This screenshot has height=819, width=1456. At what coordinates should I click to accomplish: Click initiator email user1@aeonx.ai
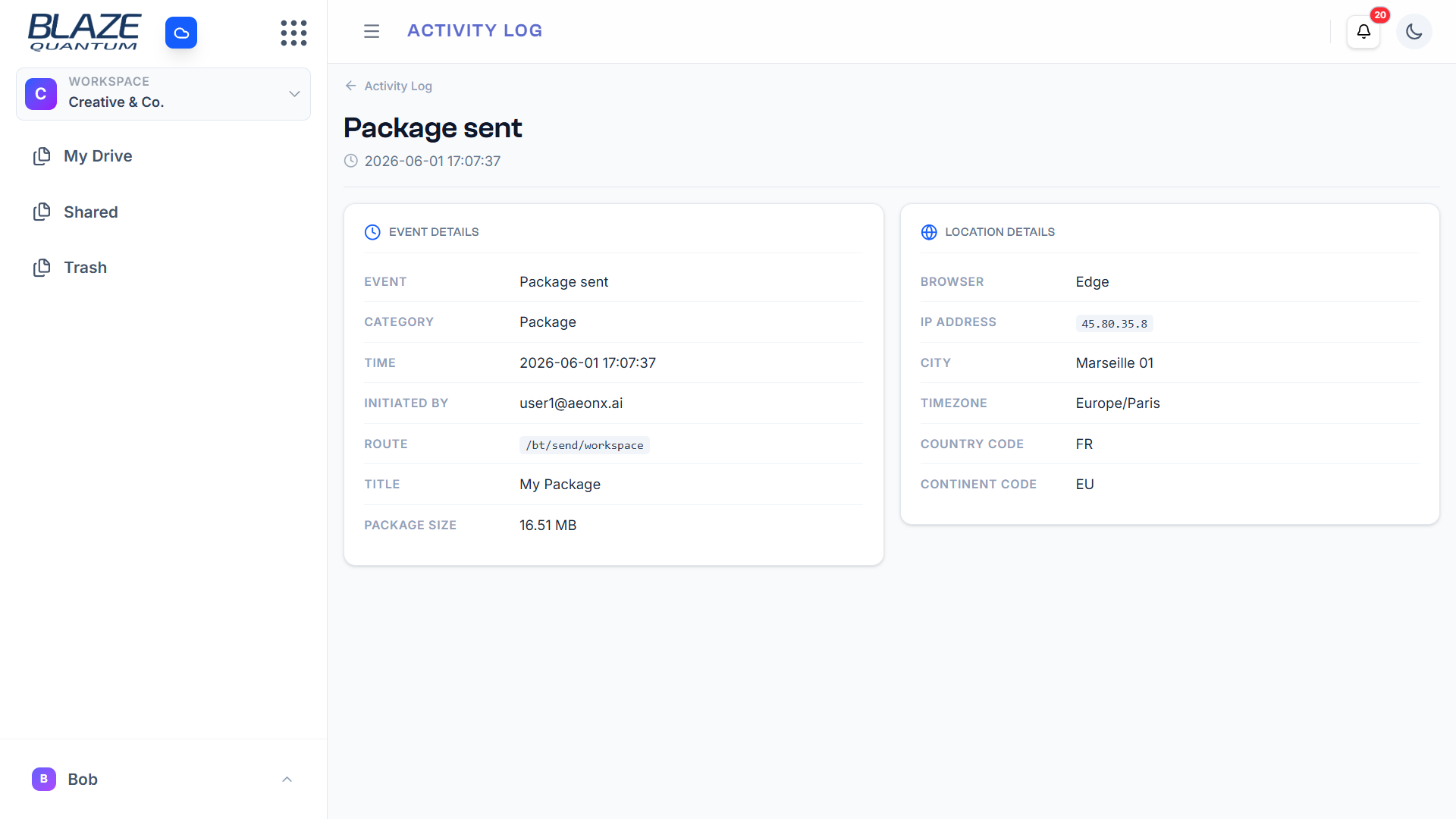tap(571, 403)
